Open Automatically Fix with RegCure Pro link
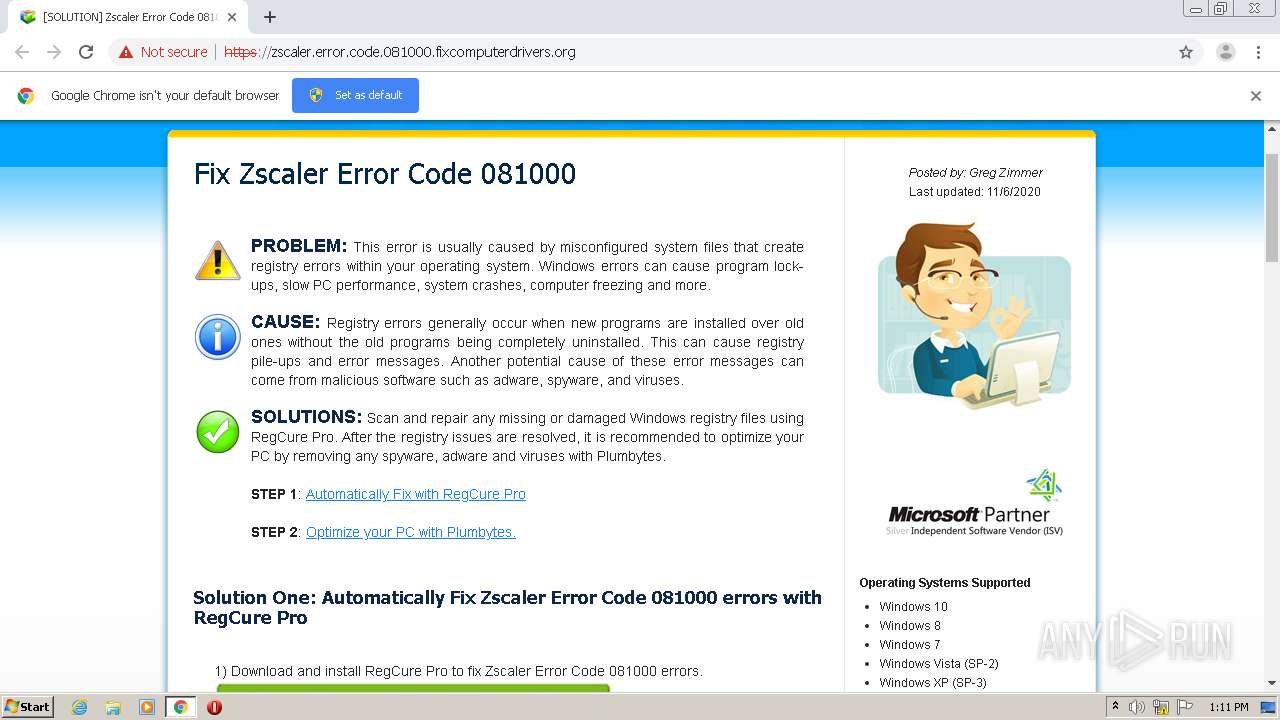This screenshot has width=1280, height=720. pyautogui.click(x=416, y=494)
